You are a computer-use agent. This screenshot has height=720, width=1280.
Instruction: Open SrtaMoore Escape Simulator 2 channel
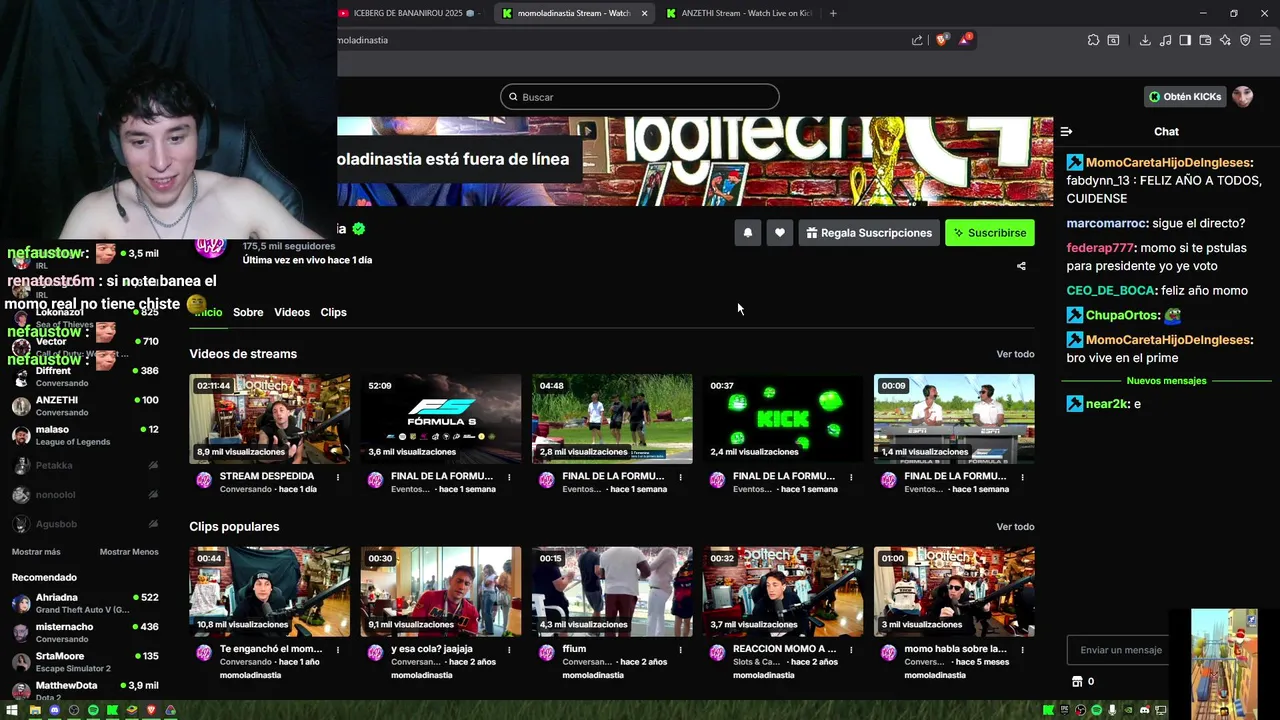pos(85,662)
